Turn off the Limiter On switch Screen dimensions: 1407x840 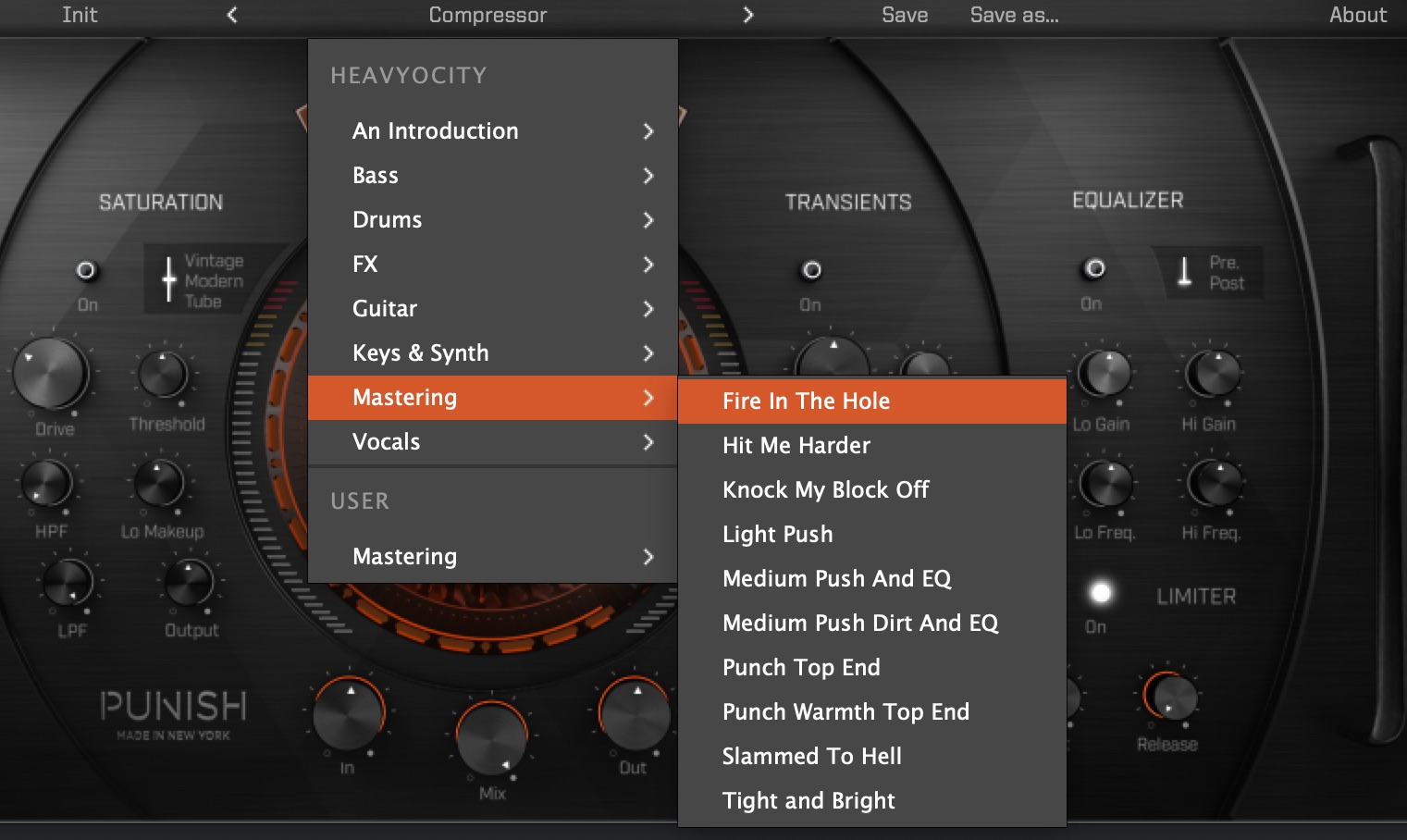click(x=1100, y=593)
